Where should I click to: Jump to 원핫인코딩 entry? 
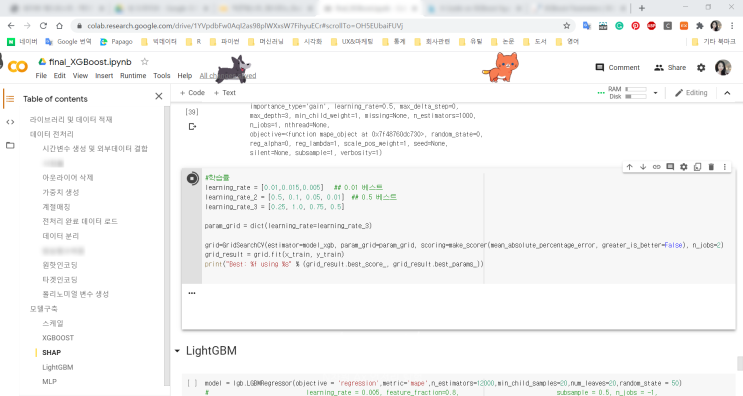60,265
